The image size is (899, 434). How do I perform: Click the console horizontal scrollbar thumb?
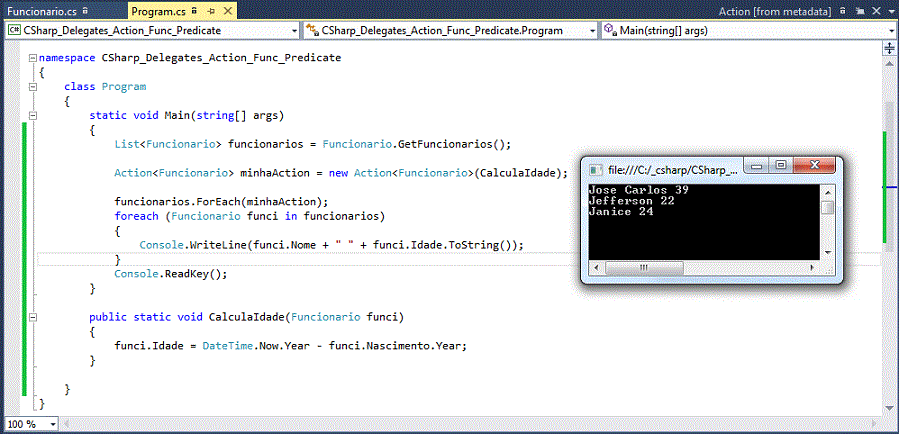(644, 268)
